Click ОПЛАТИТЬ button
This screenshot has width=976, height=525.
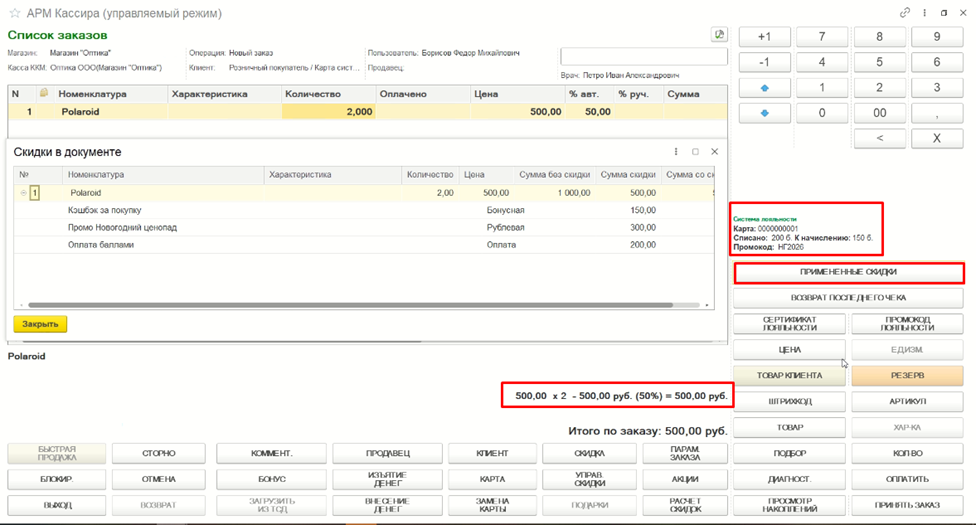click(907, 480)
